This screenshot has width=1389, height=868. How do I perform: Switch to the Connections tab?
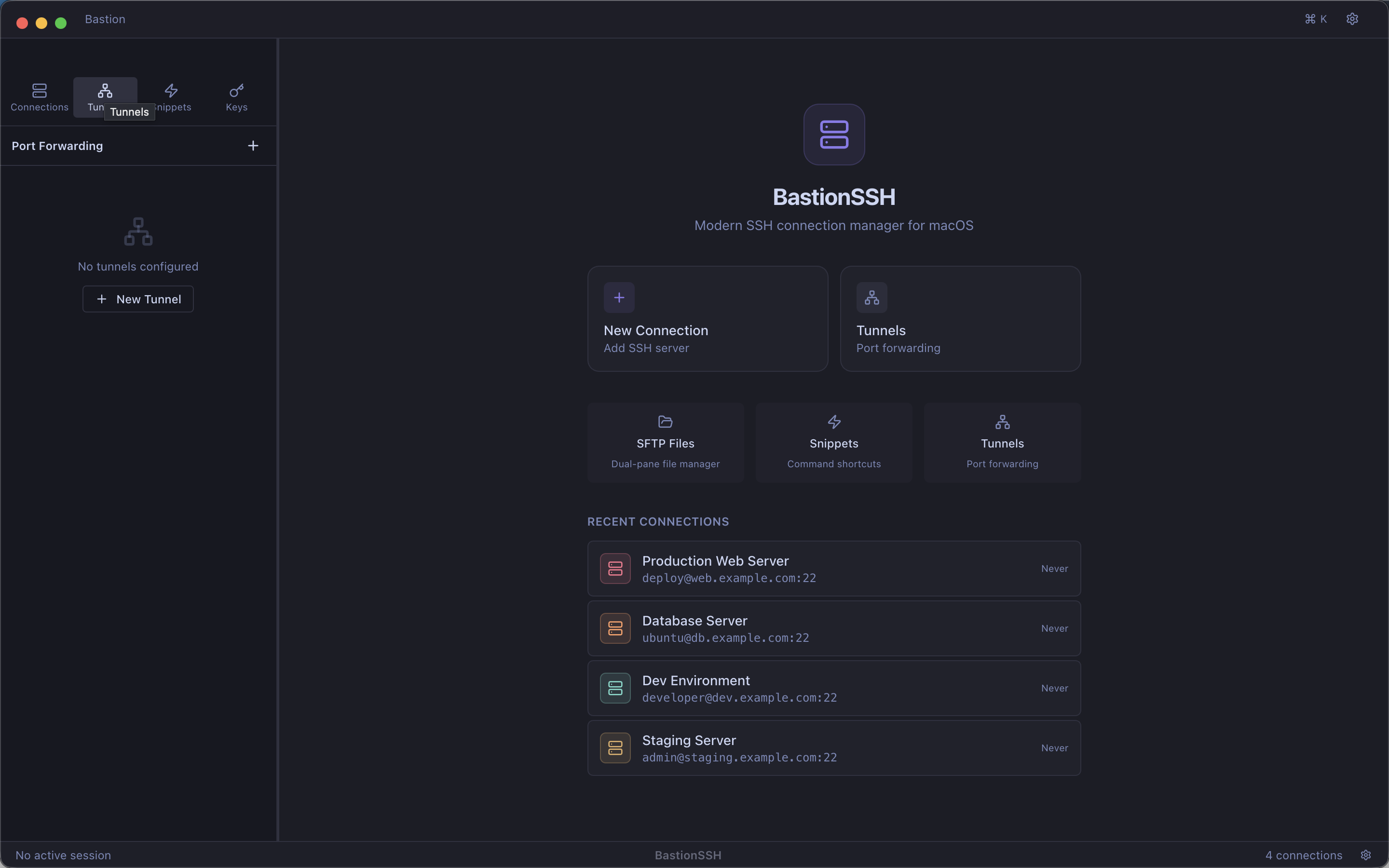coord(39,97)
